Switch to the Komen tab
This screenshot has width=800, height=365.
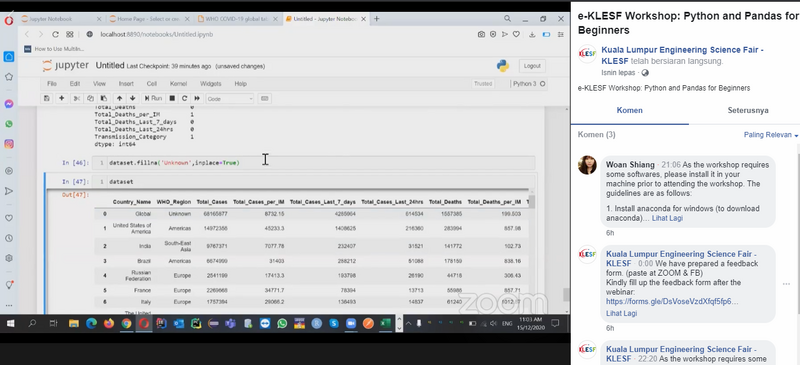630,110
